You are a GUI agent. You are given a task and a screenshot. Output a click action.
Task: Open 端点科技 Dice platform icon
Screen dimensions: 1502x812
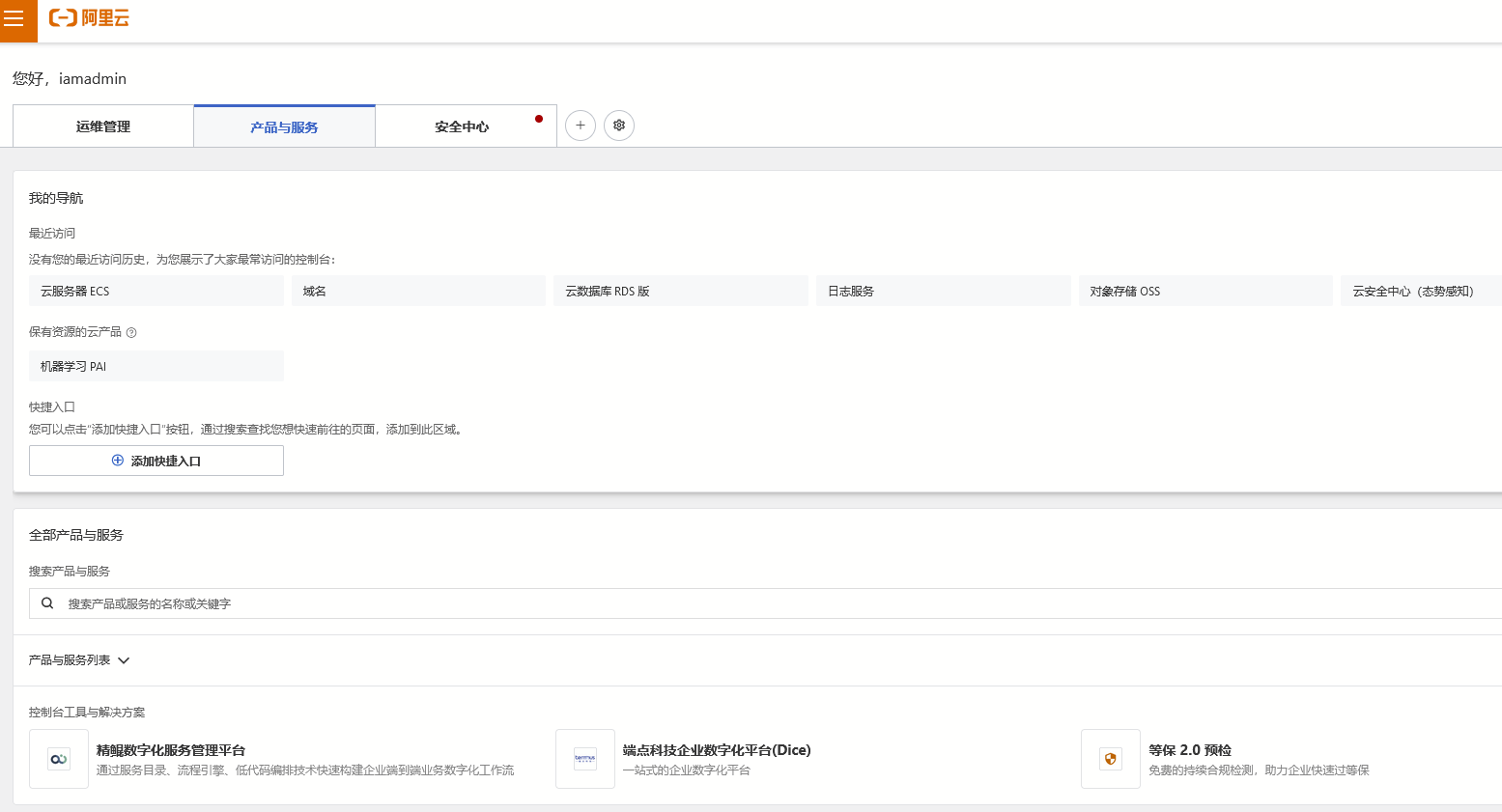coord(585,759)
